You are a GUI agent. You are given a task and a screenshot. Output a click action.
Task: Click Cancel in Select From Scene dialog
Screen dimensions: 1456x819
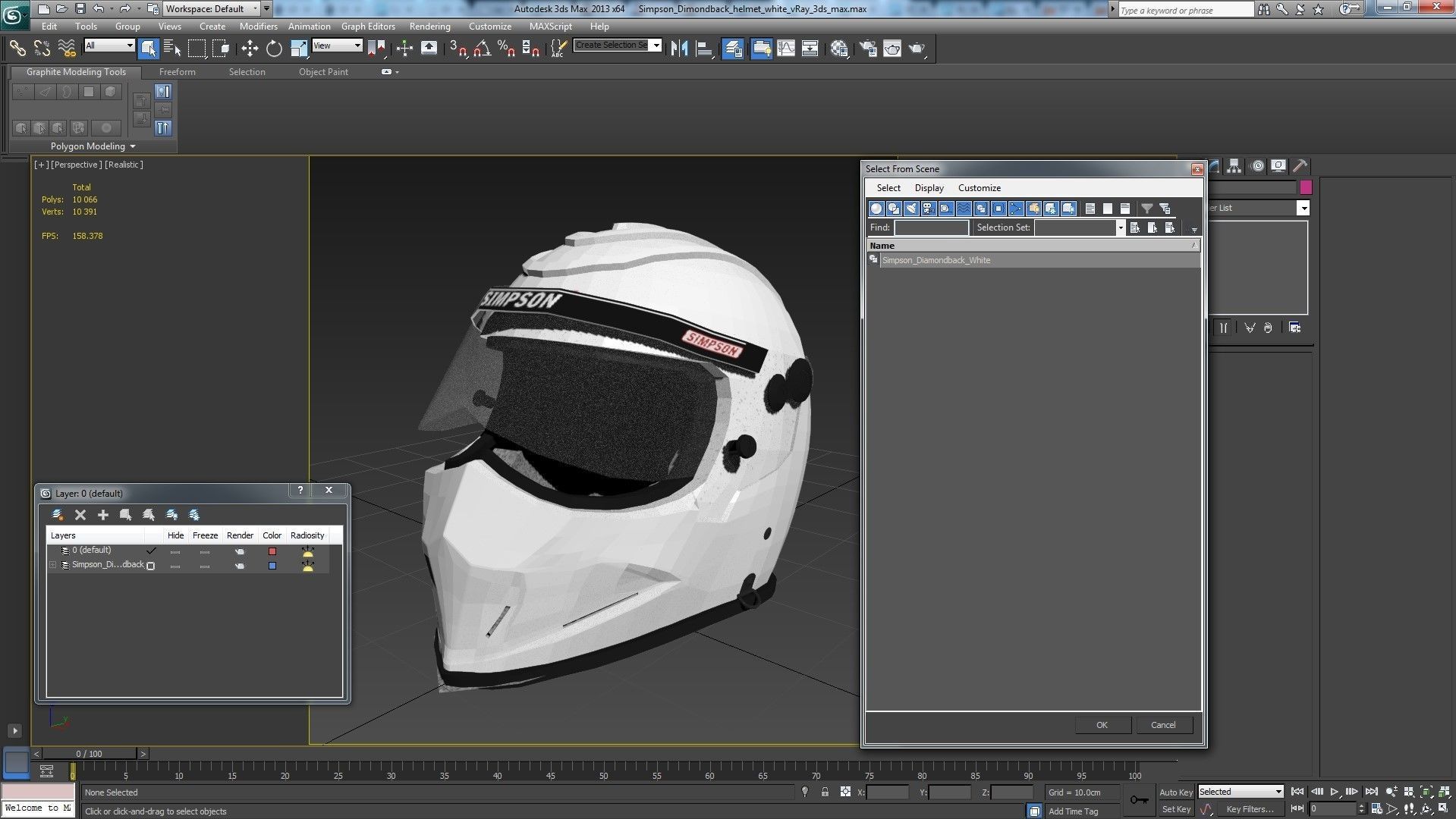point(1163,725)
